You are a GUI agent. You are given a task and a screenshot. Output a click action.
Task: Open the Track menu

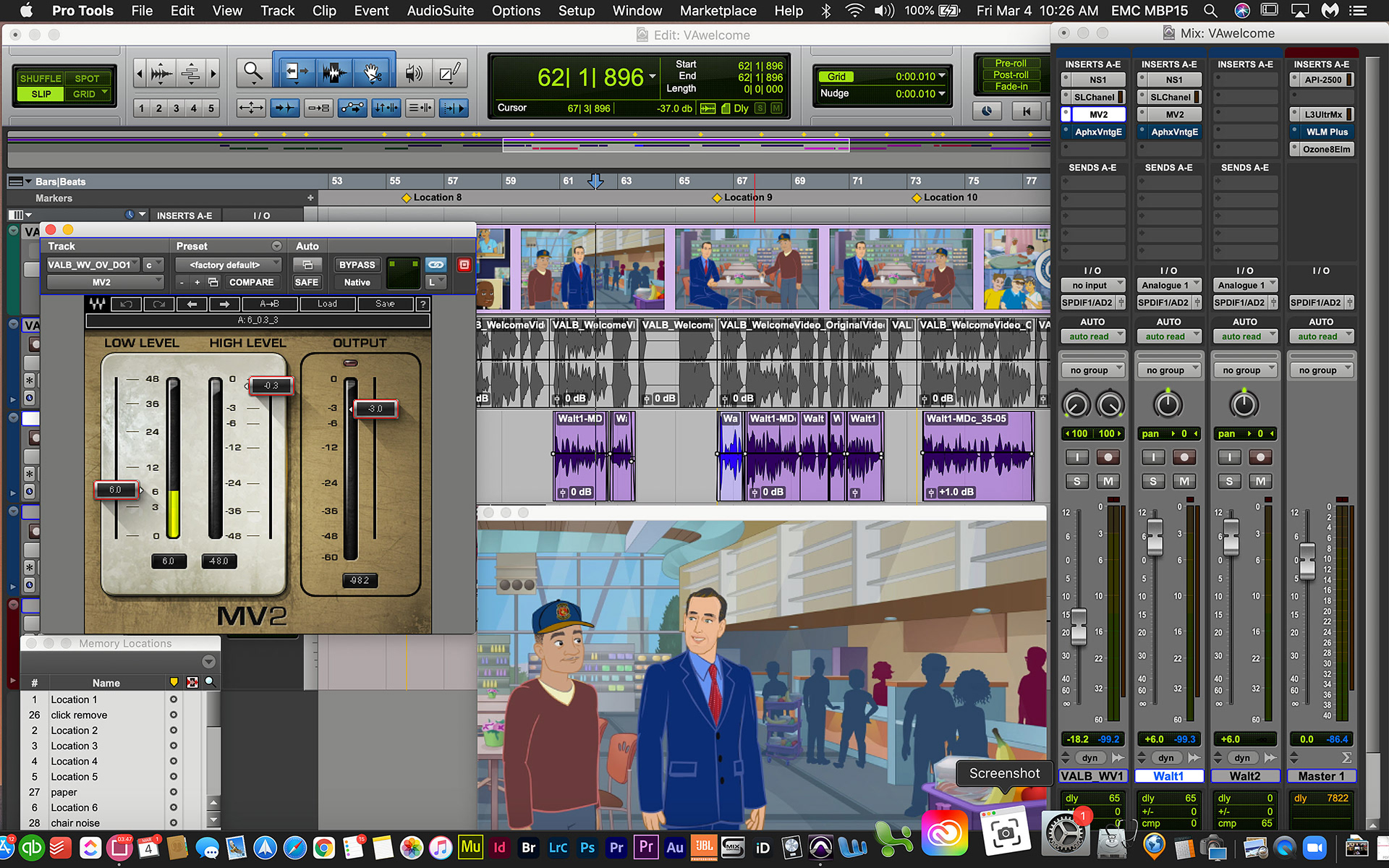point(277,11)
